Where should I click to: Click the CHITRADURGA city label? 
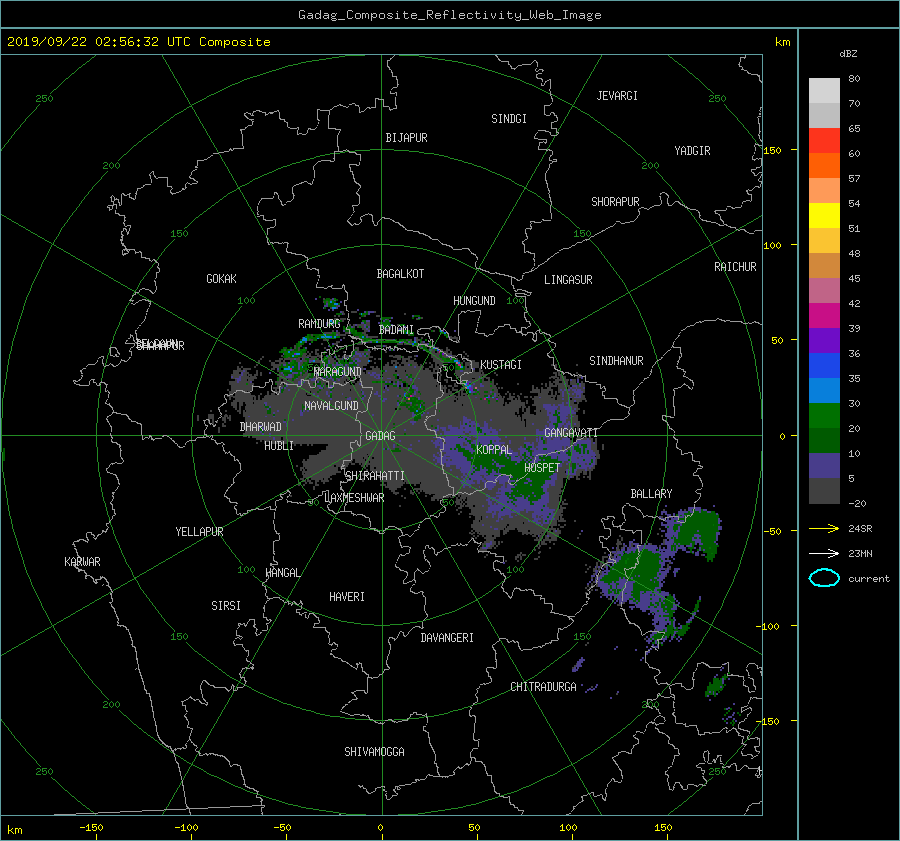coord(543,687)
